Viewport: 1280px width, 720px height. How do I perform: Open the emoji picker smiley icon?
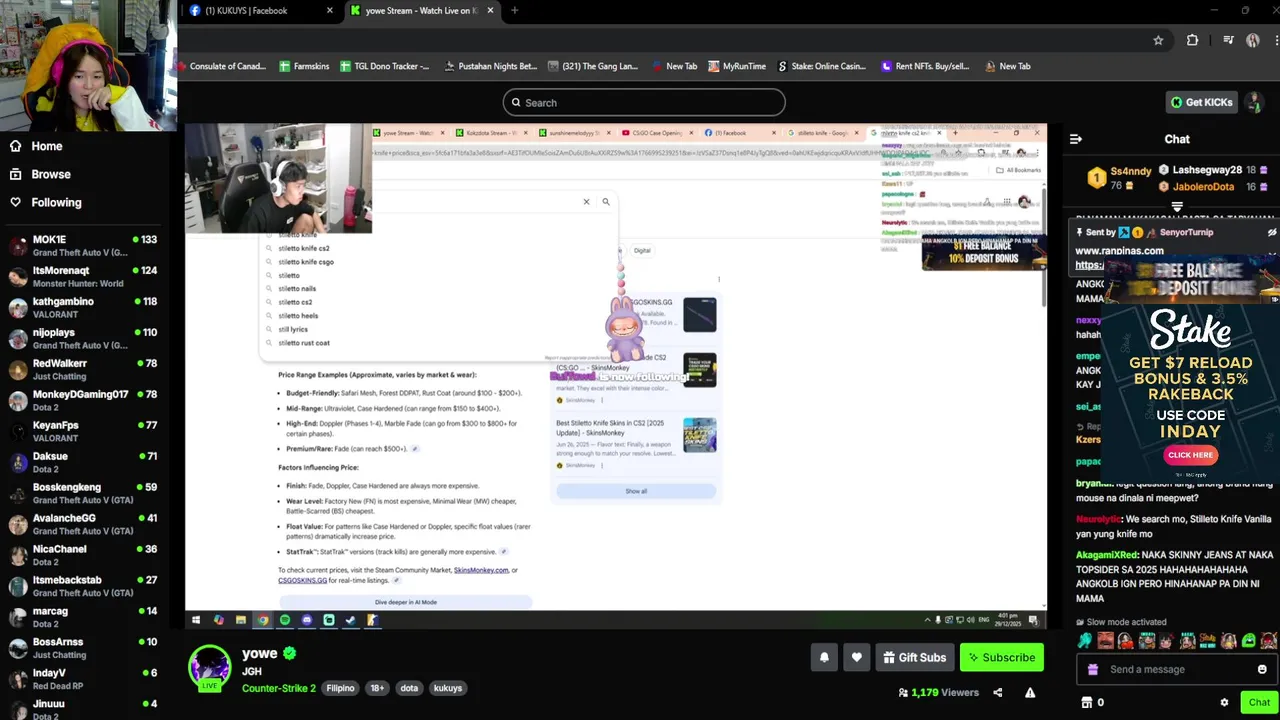point(1262,669)
